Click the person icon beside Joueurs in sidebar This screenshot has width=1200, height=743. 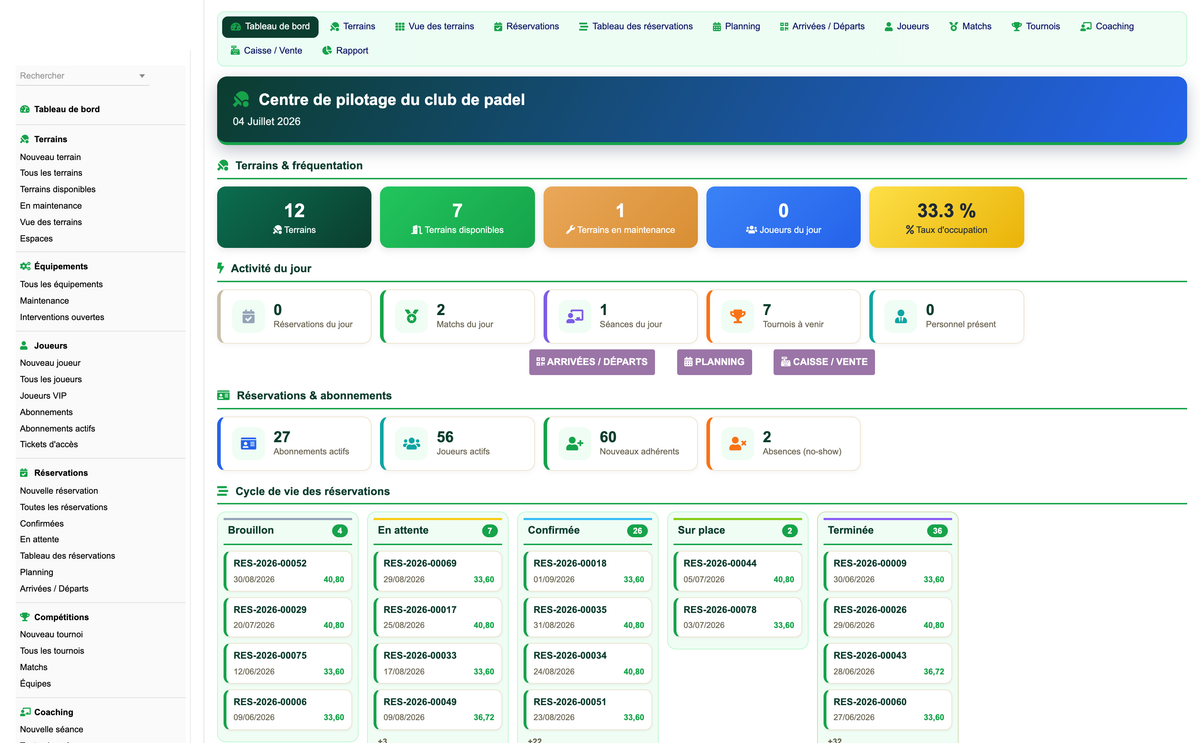coord(25,345)
